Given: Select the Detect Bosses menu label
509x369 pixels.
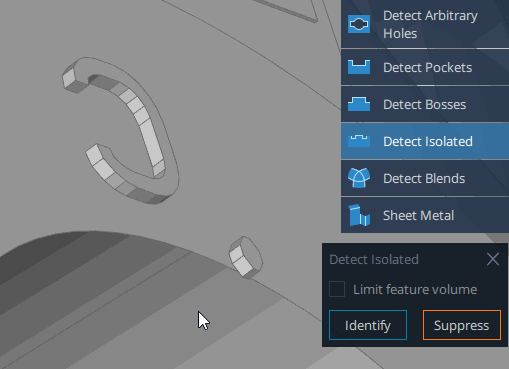Looking at the screenshot, I should 425,104.
